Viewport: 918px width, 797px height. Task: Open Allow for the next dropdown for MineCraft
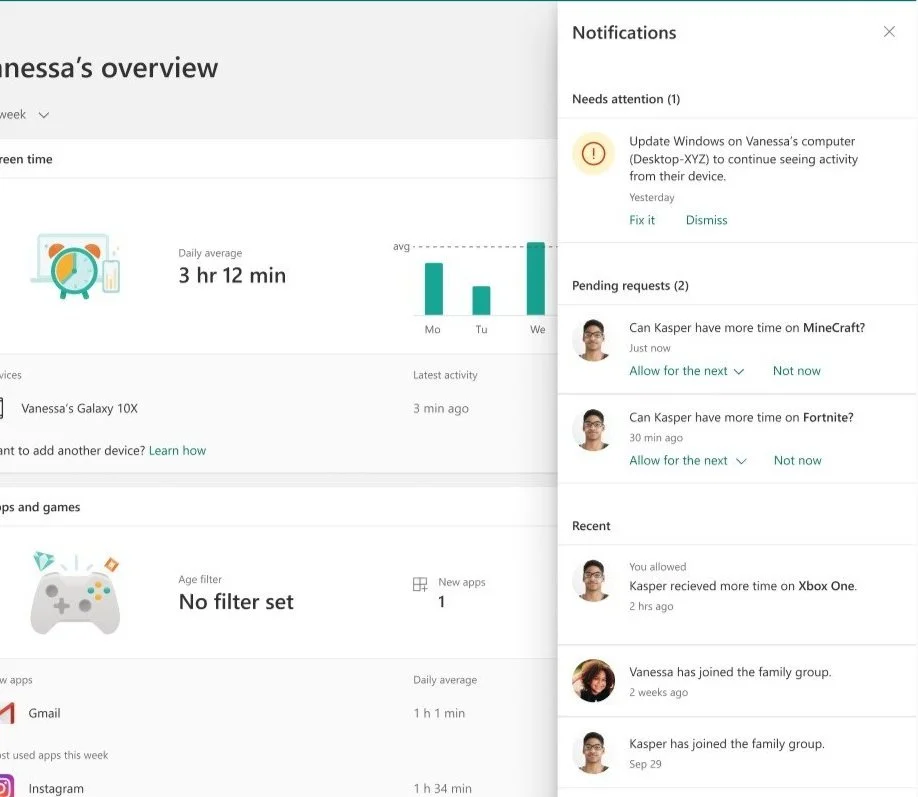pos(686,371)
